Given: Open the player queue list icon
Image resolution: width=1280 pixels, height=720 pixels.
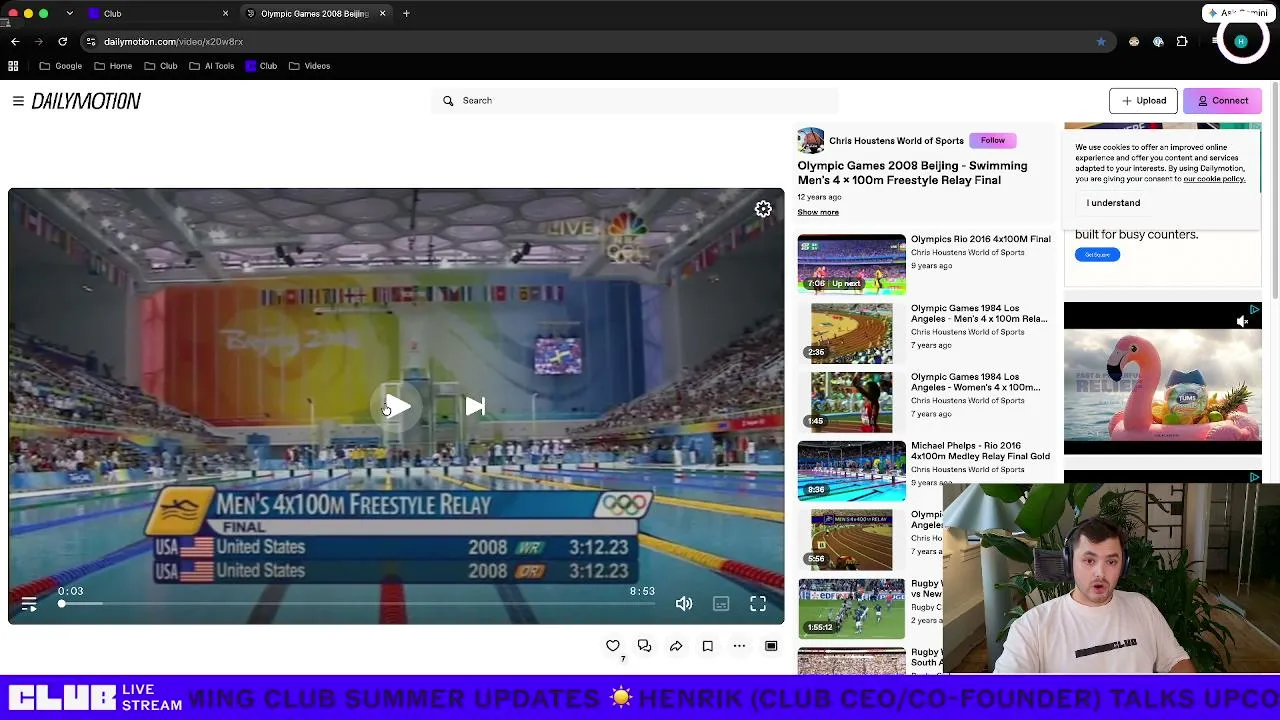Looking at the screenshot, I should tap(29, 604).
